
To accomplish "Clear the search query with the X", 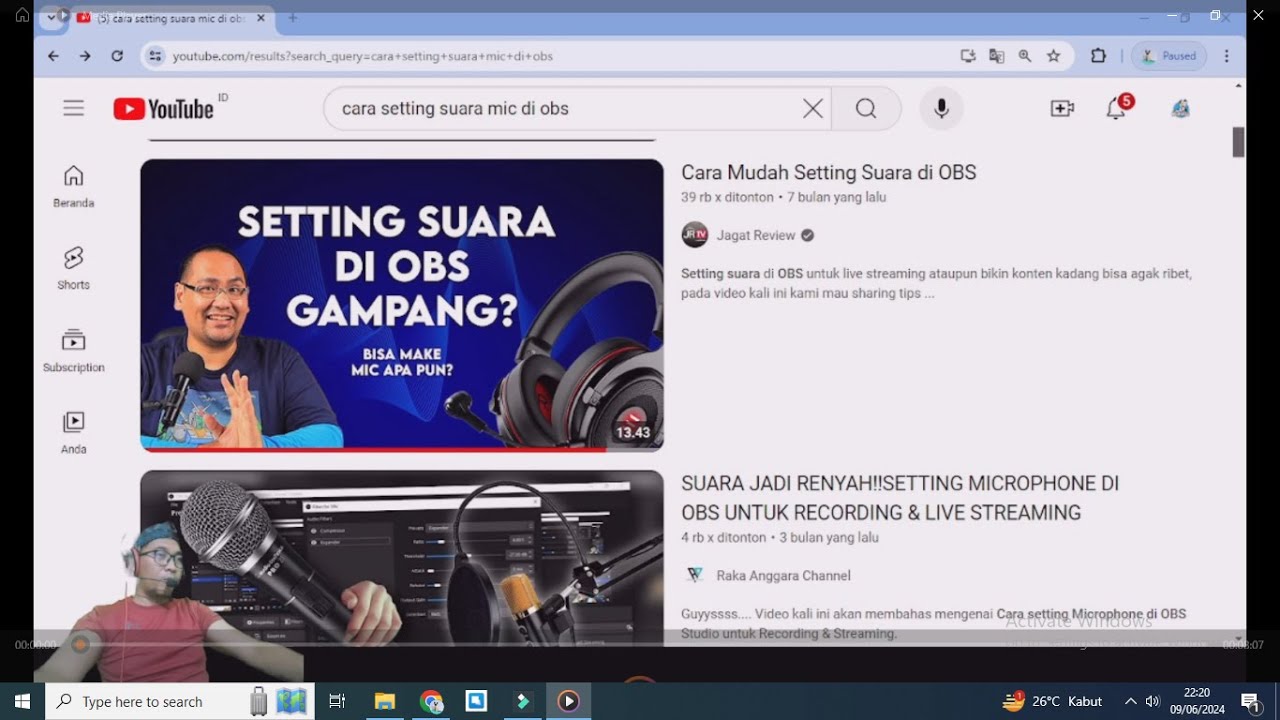I will coord(813,108).
